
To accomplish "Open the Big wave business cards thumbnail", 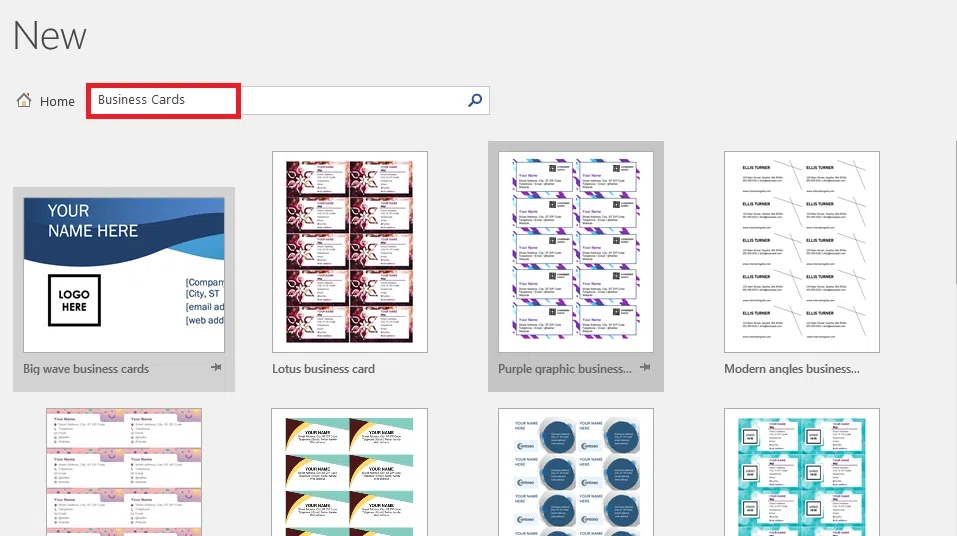I will pyautogui.click(x=124, y=275).
